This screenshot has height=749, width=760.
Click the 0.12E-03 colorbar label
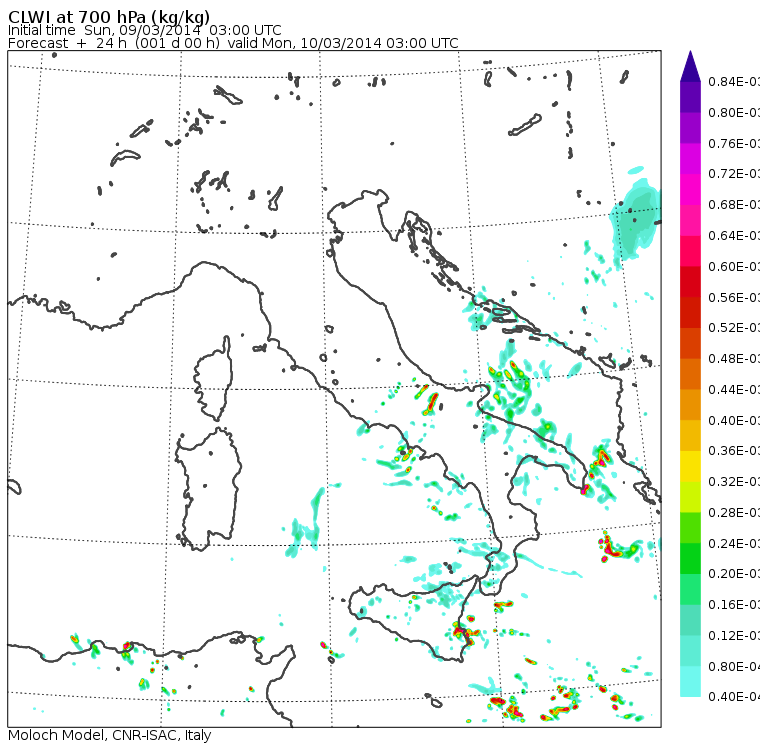pos(734,636)
